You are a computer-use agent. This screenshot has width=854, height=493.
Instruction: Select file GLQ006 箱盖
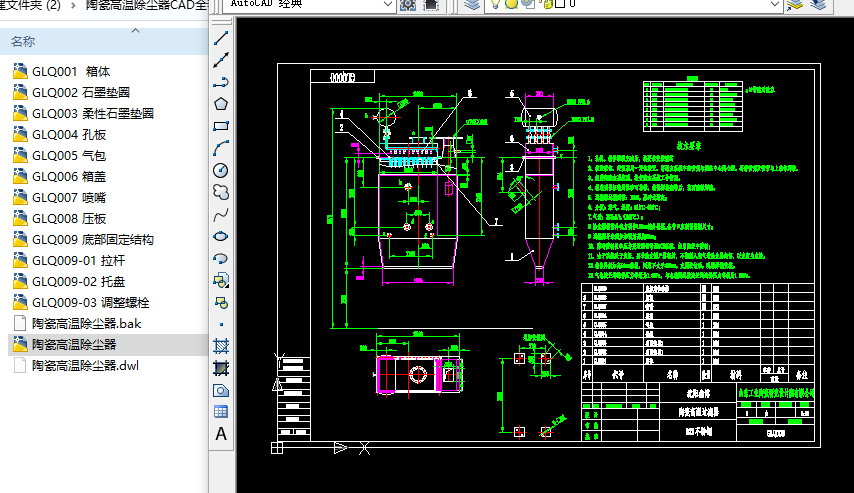(x=69, y=176)
